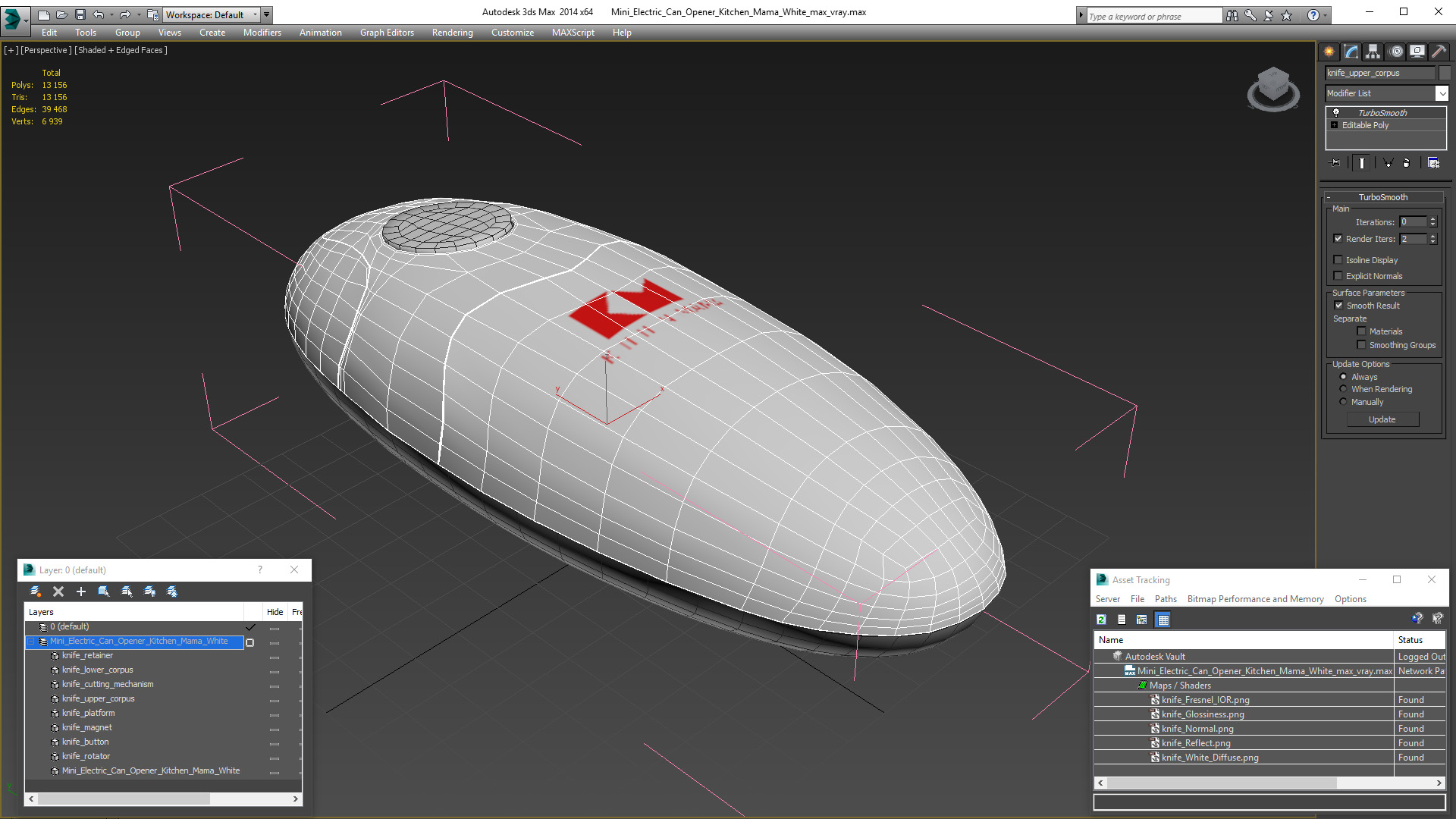
Task: Click Create New Layer icon in Layer dialog
Action: 35,591
